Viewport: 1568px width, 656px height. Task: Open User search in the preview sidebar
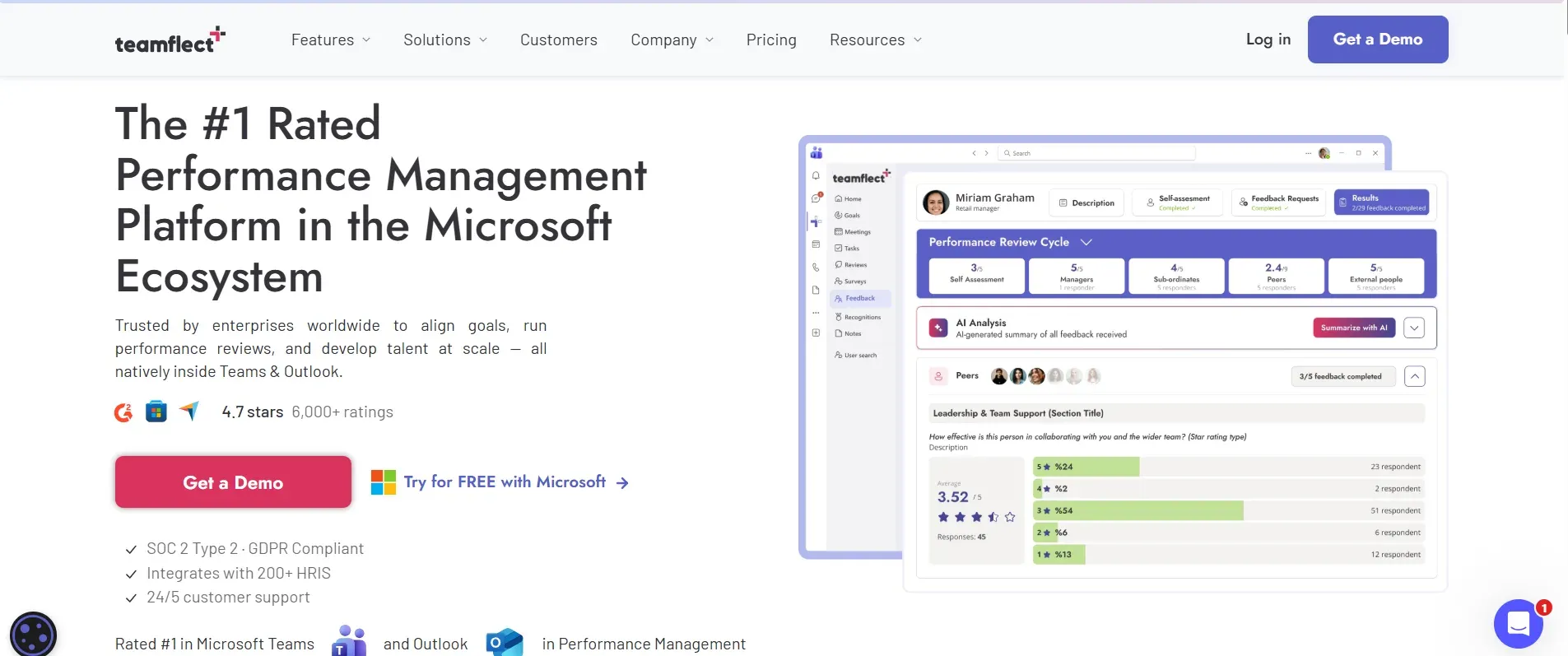pos(855,356)
